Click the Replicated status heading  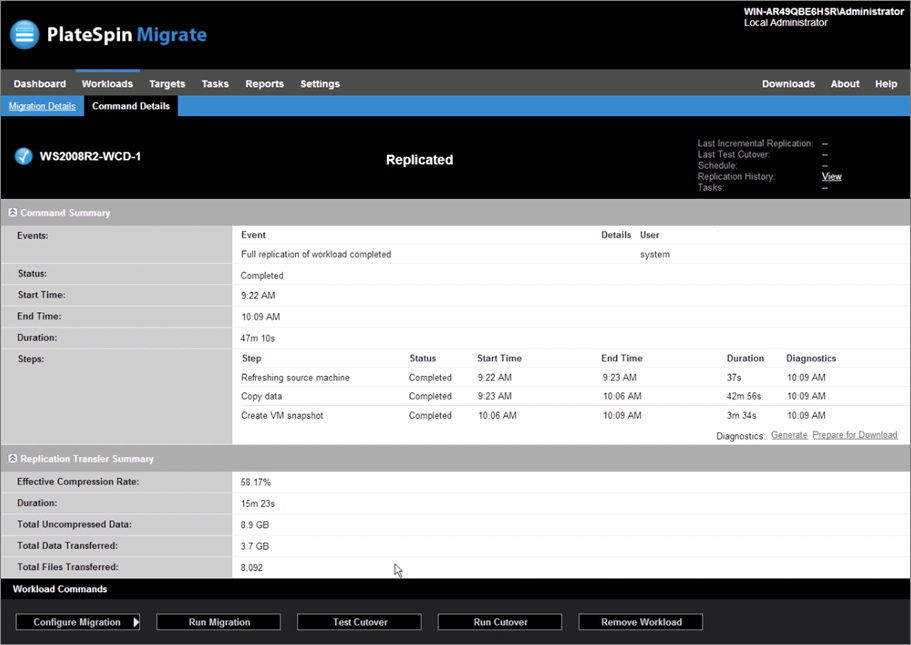point(419,160)
